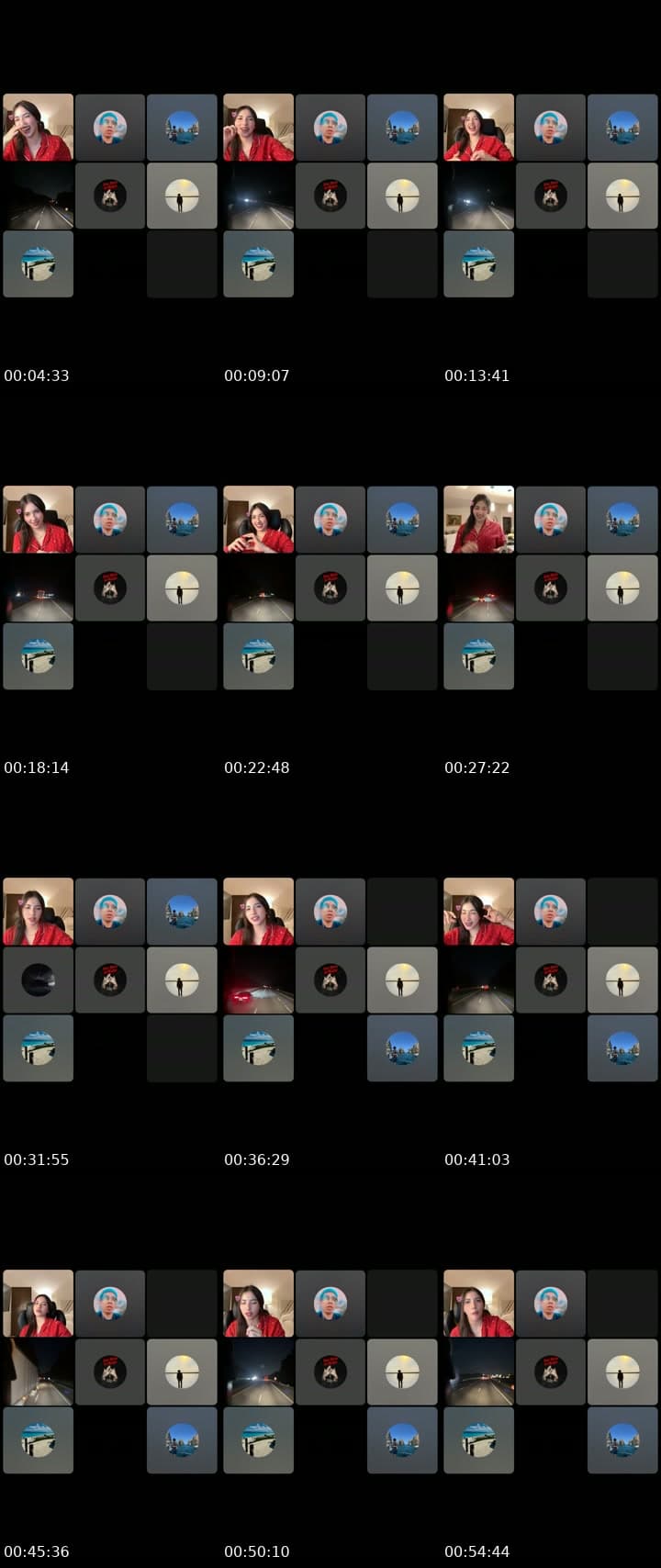This screenshot has height=1568, width=661.
Task: Select silhouette moon avatar in 00:50:10 frame
Action: pyautogui.click(x=402, y=1372)
